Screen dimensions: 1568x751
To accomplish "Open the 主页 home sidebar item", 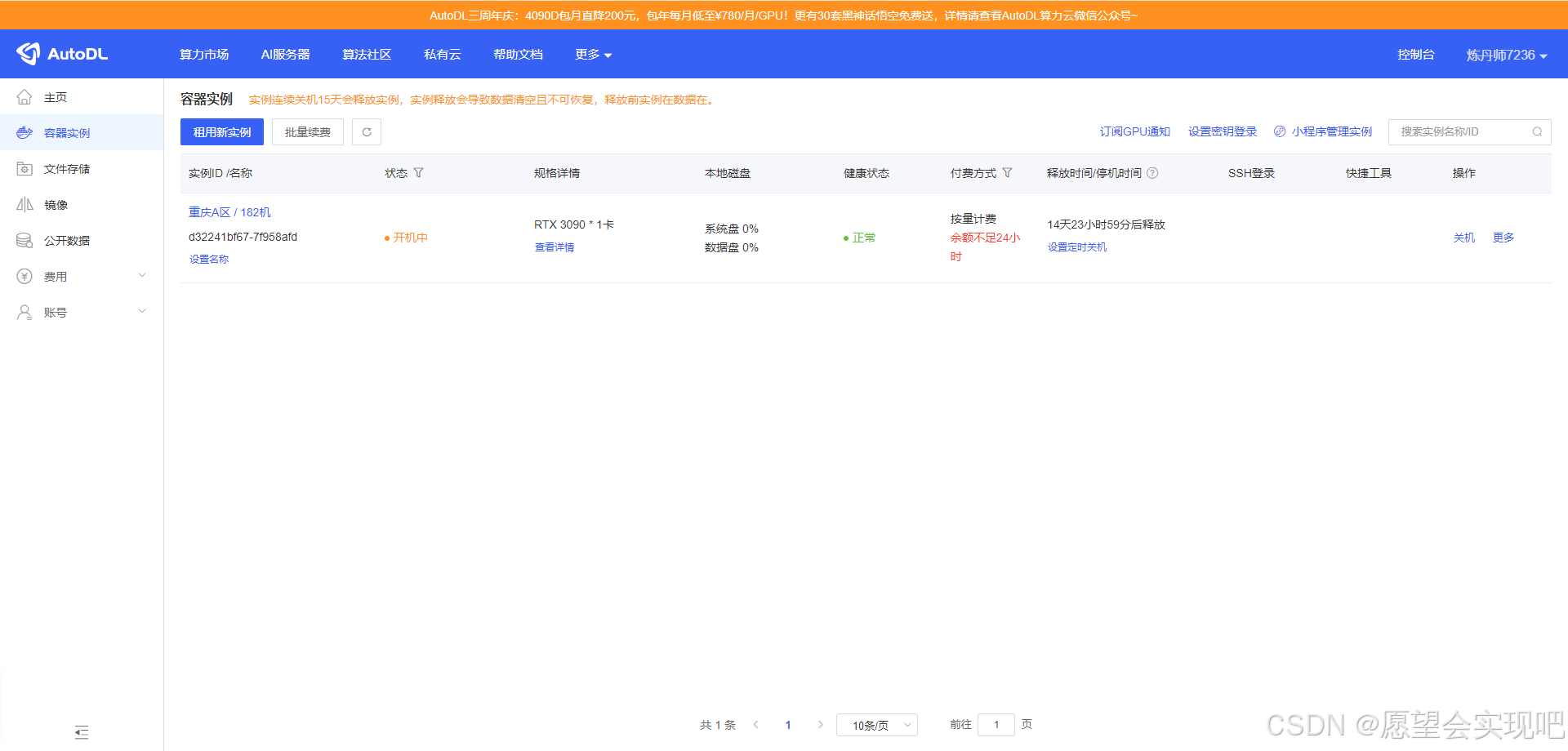I will point(82,97).
